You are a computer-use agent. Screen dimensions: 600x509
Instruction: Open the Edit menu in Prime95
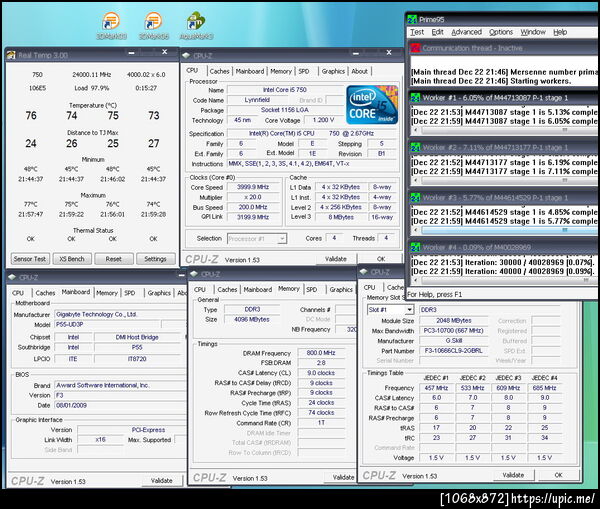(437, 32)
